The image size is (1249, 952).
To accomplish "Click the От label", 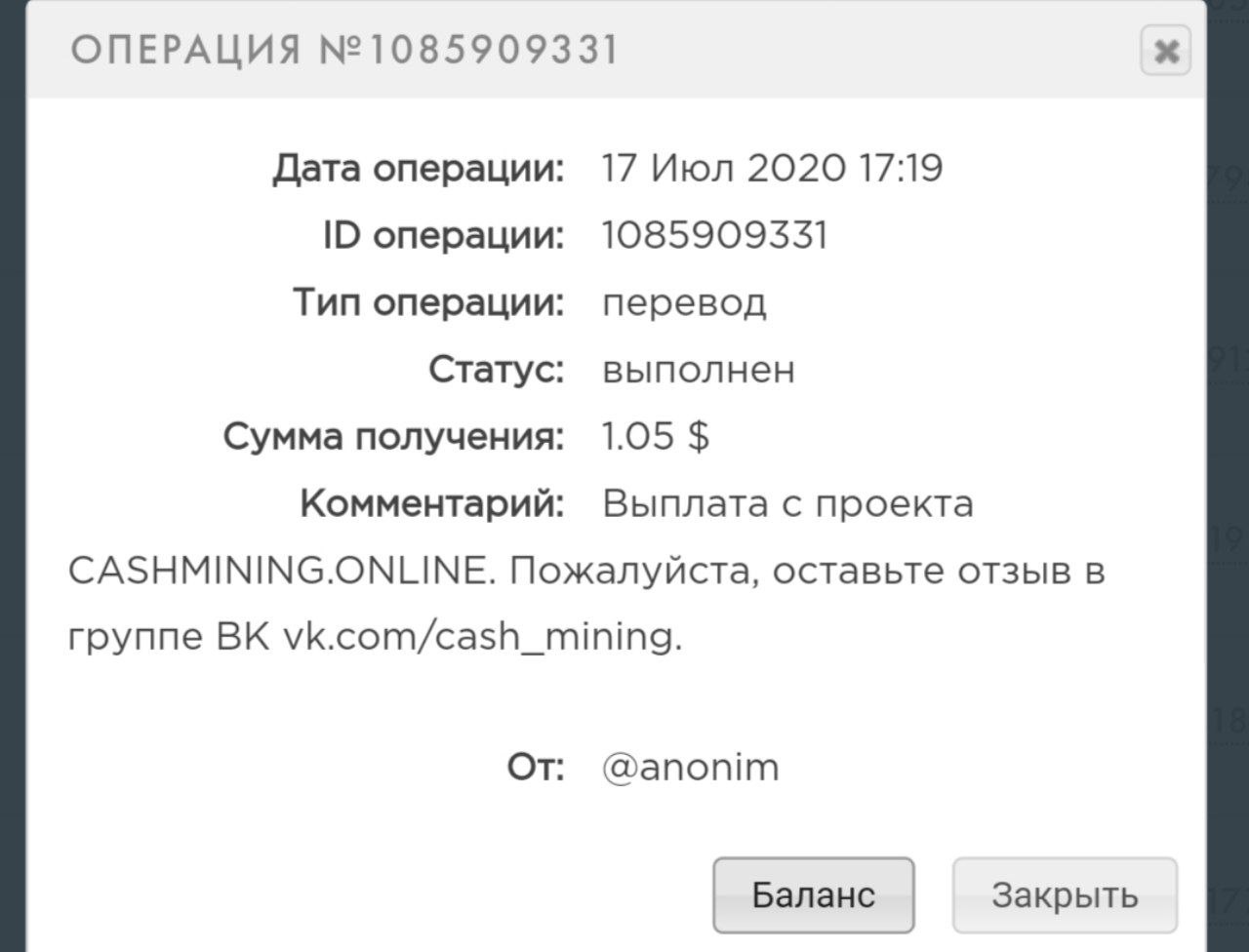I will [536, 767].
